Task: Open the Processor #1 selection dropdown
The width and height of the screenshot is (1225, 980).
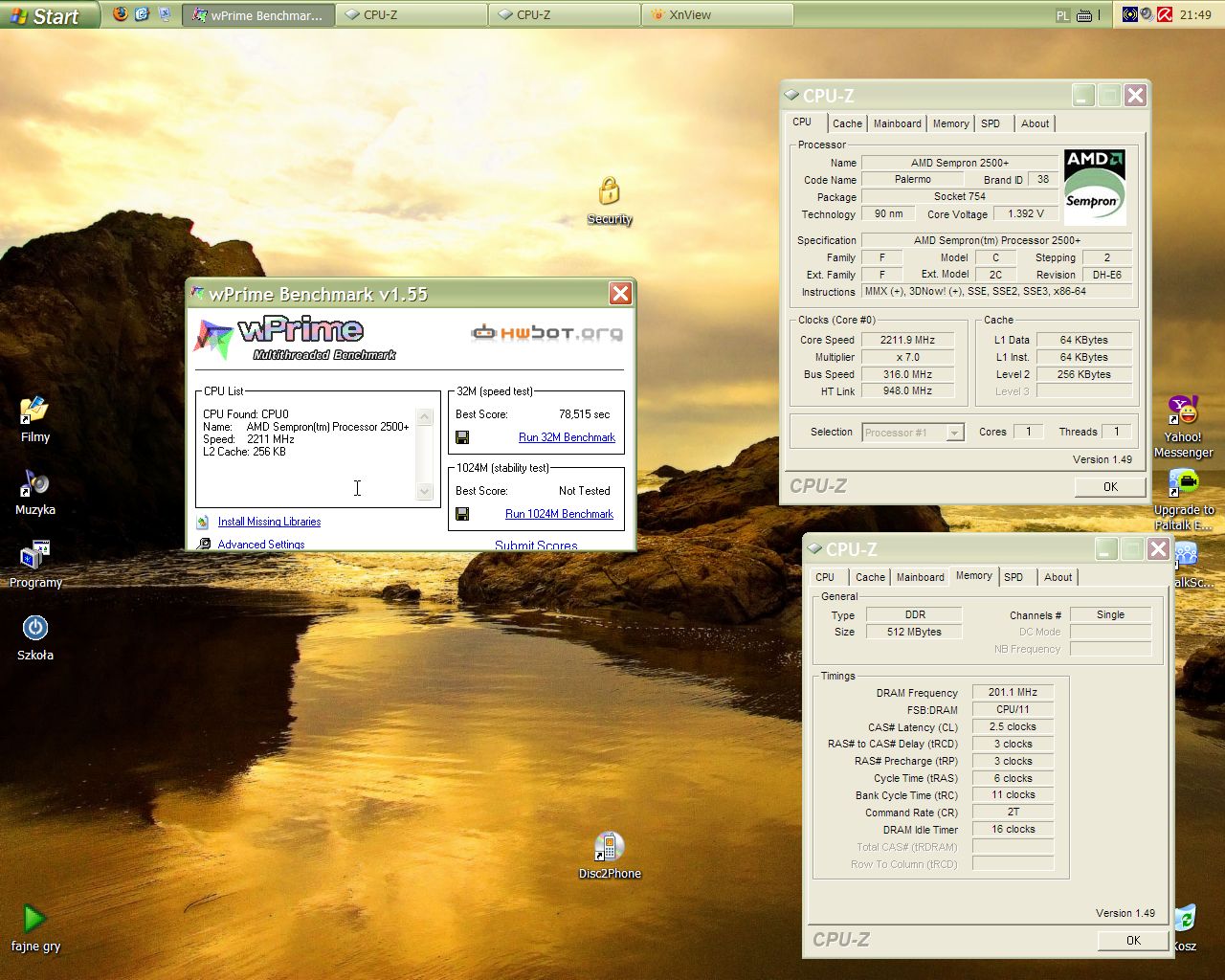Action: point(913,433)
